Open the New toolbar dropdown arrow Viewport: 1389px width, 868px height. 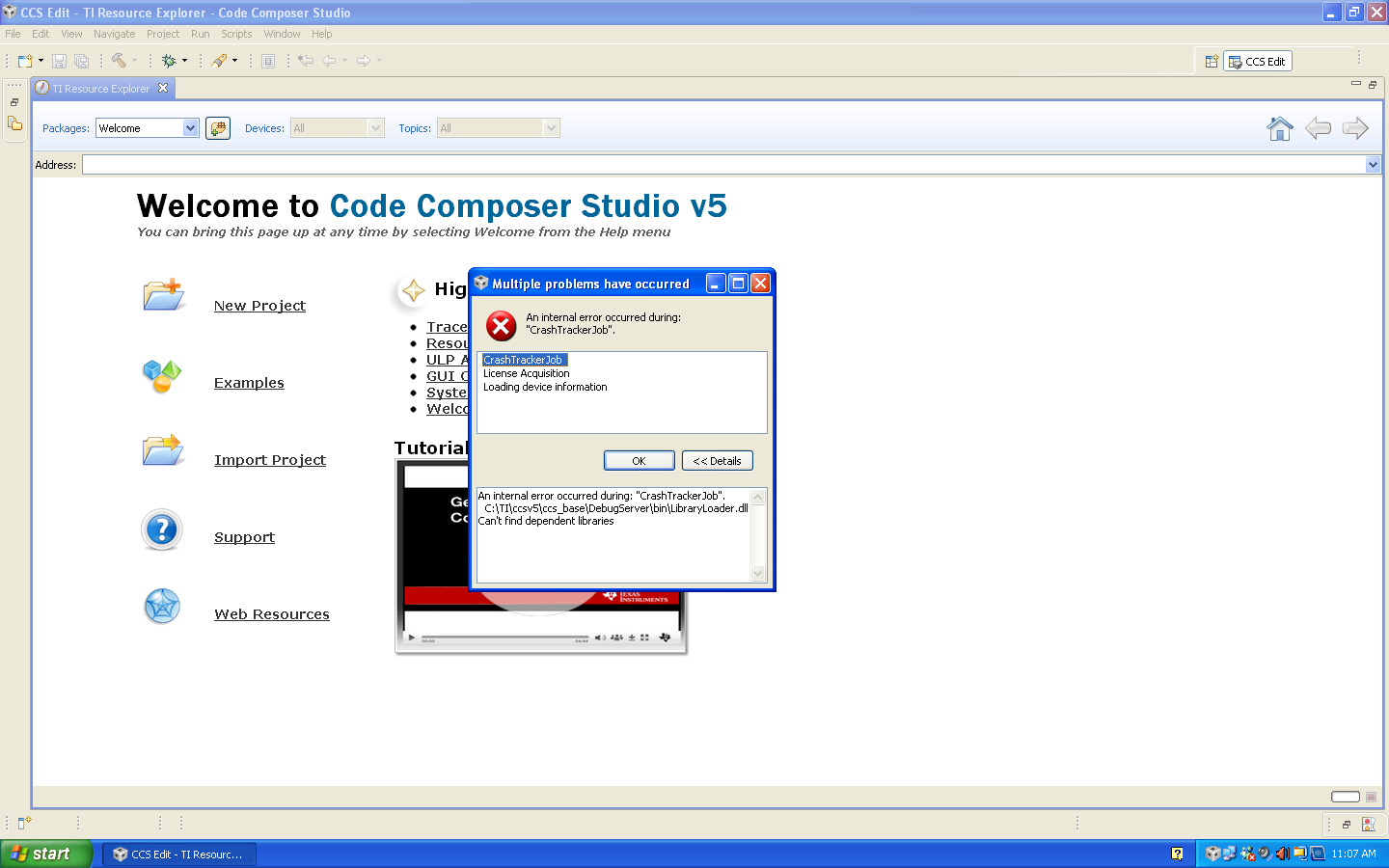point(41,61)
